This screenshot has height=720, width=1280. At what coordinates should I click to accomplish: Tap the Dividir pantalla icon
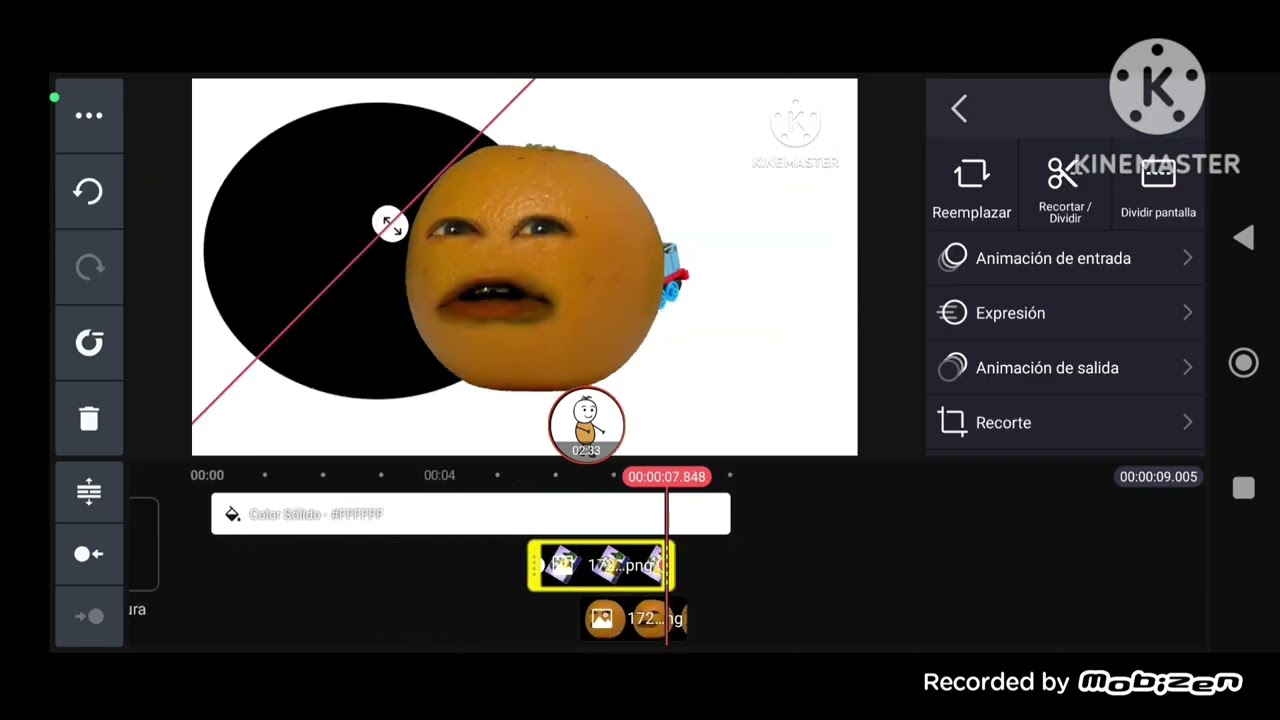(1158, 174)
